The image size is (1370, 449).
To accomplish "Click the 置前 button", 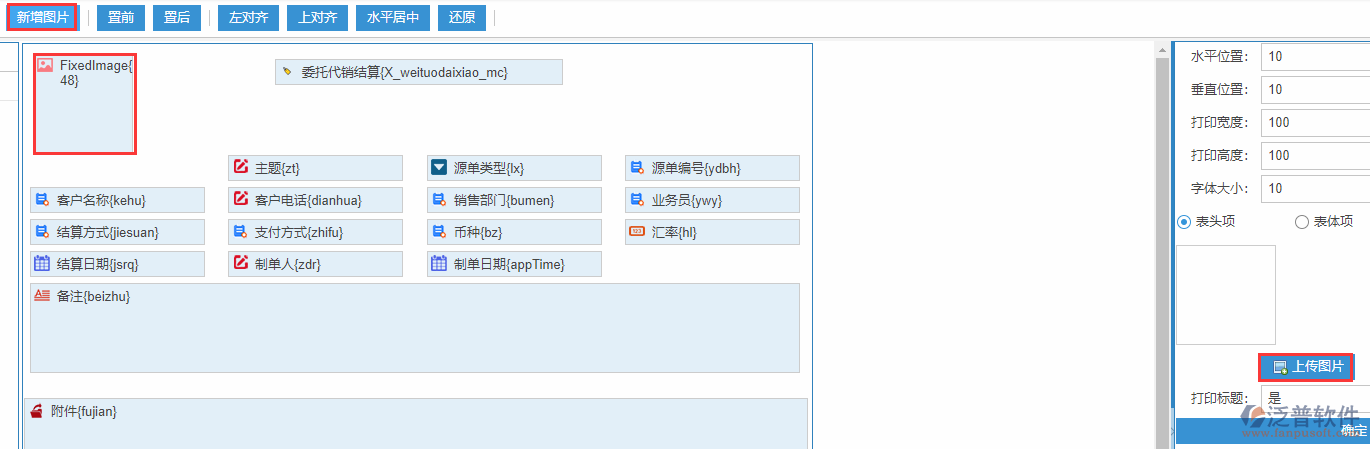I will point(121,18).
